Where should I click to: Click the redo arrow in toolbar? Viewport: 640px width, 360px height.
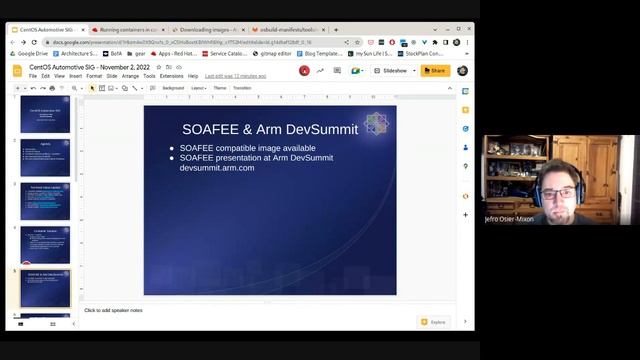pos(43,88)
